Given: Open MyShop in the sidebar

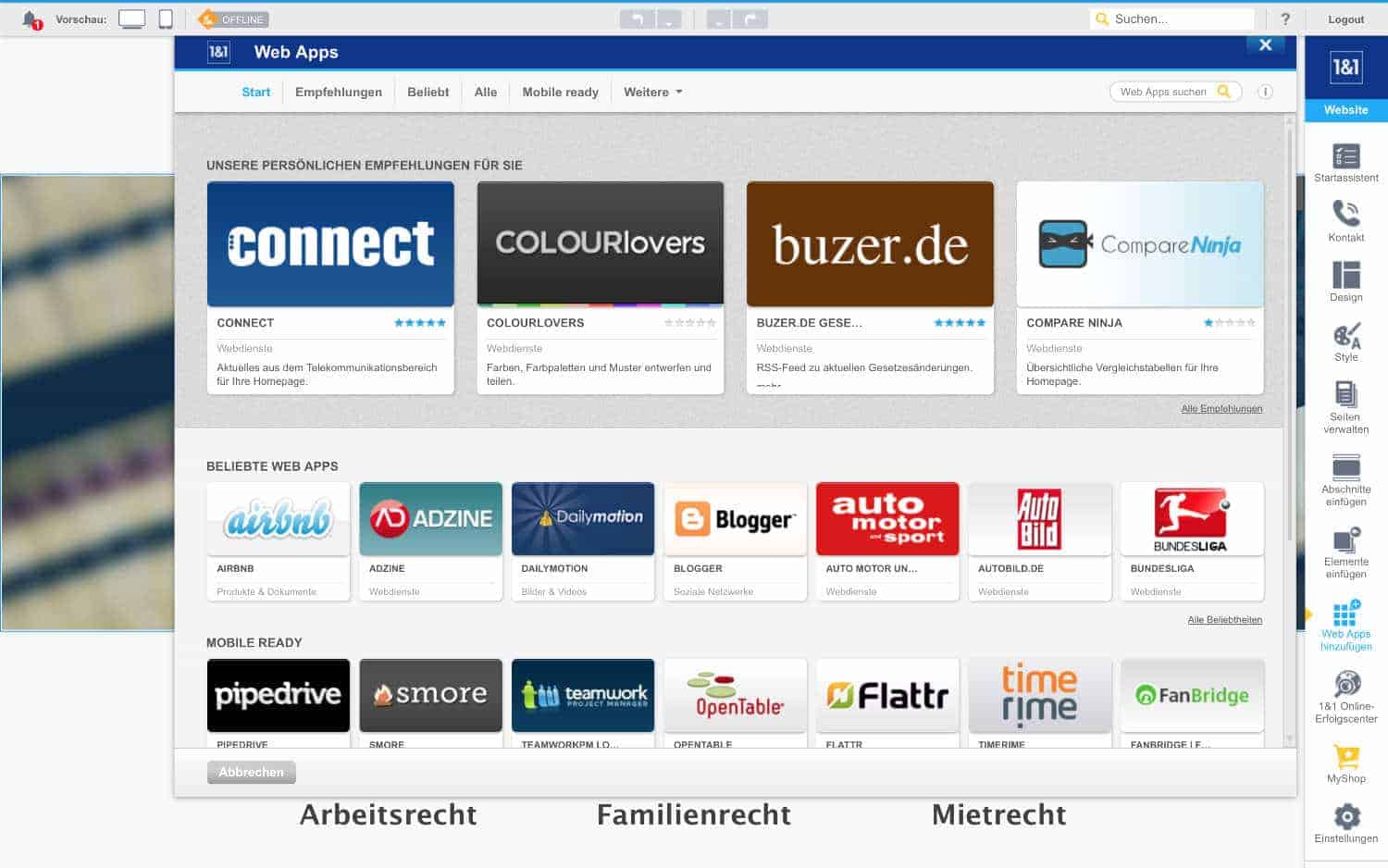Looking at the screenshot, I should tap(1345, 763).
